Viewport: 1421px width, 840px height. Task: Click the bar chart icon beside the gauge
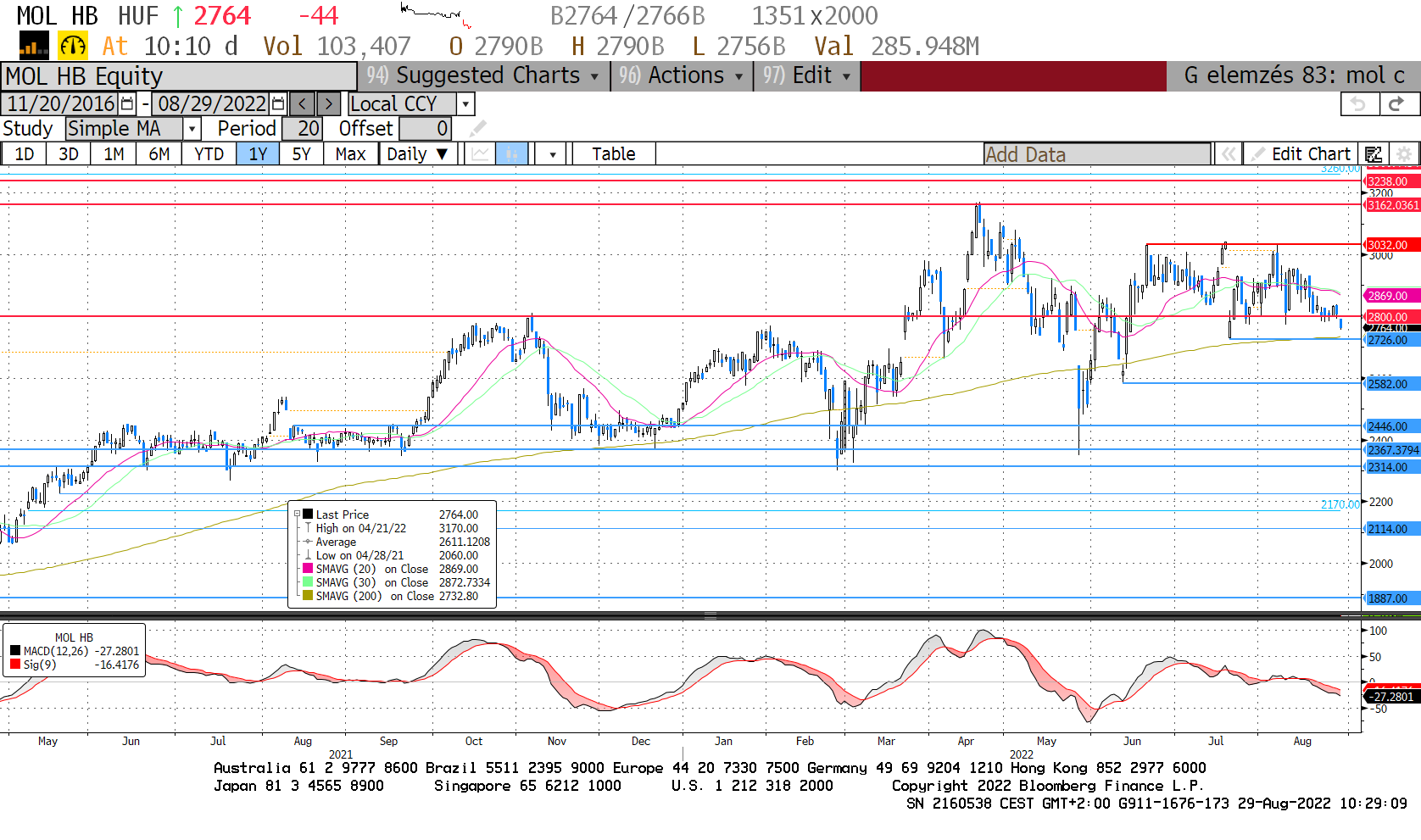coord(34,46)
